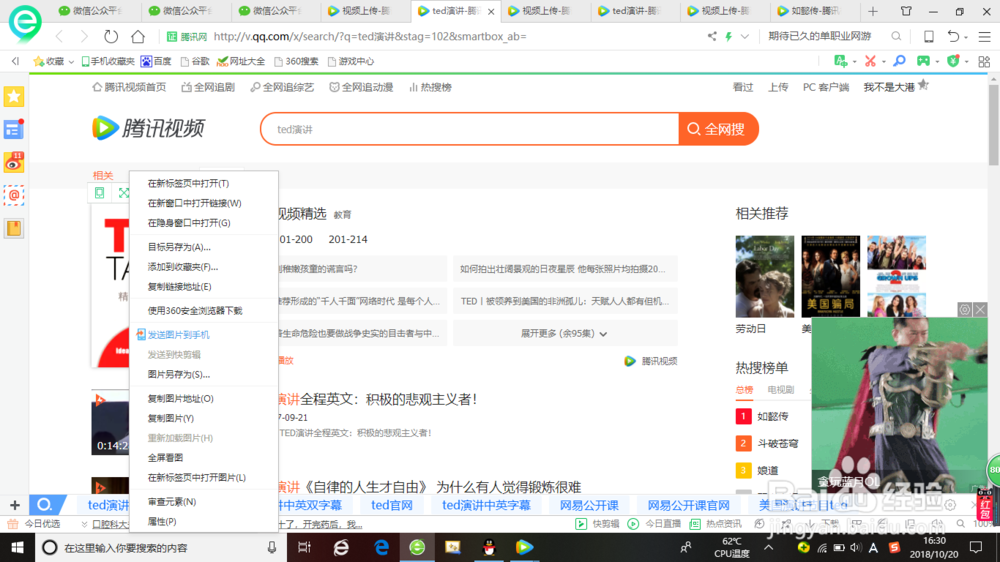Expand 展开更多 (余95集) episodes
The height and width of the screenshot is (562, 1000).
coord(564,333)
